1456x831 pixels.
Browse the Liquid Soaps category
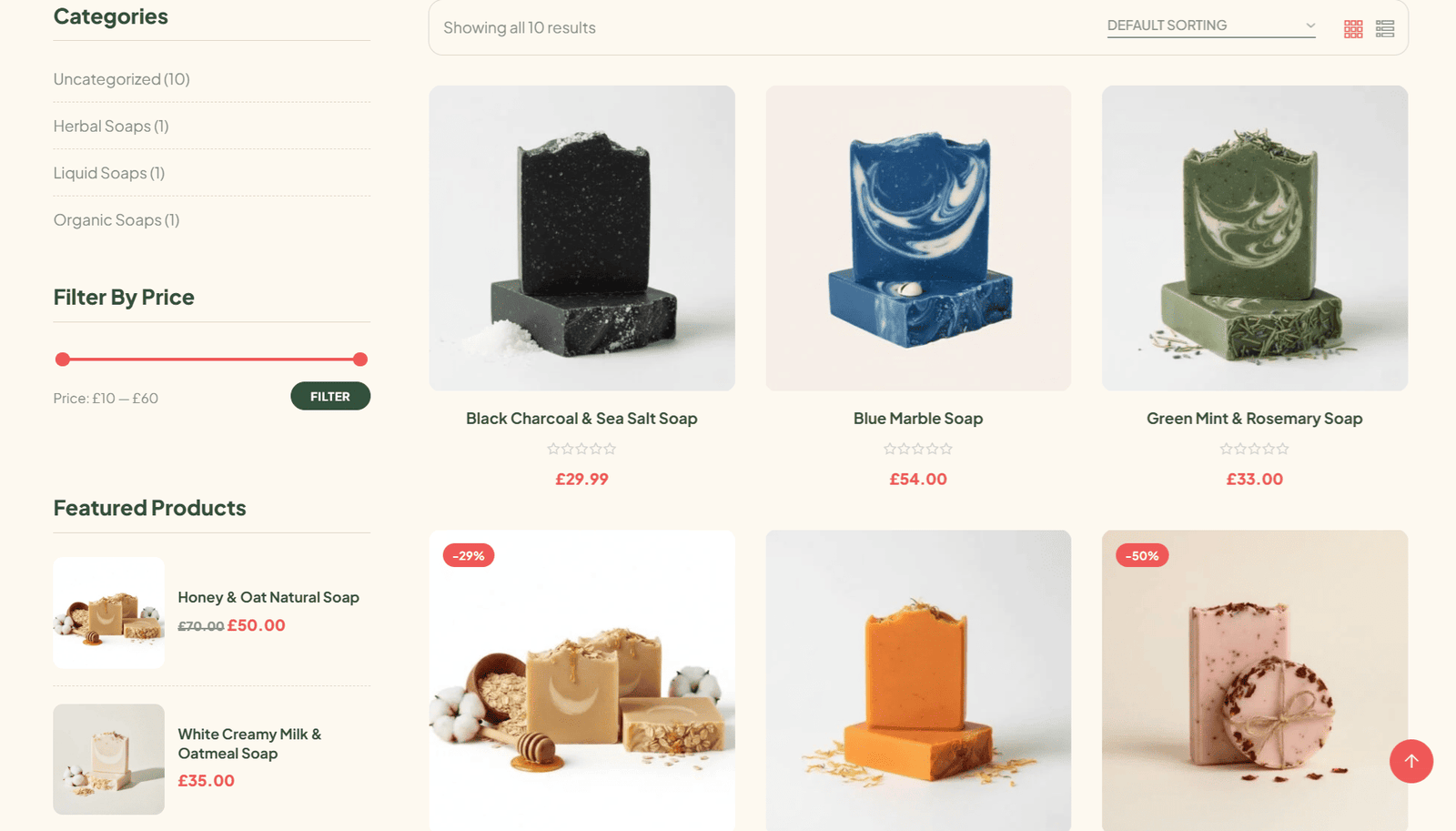click(109, 173)
